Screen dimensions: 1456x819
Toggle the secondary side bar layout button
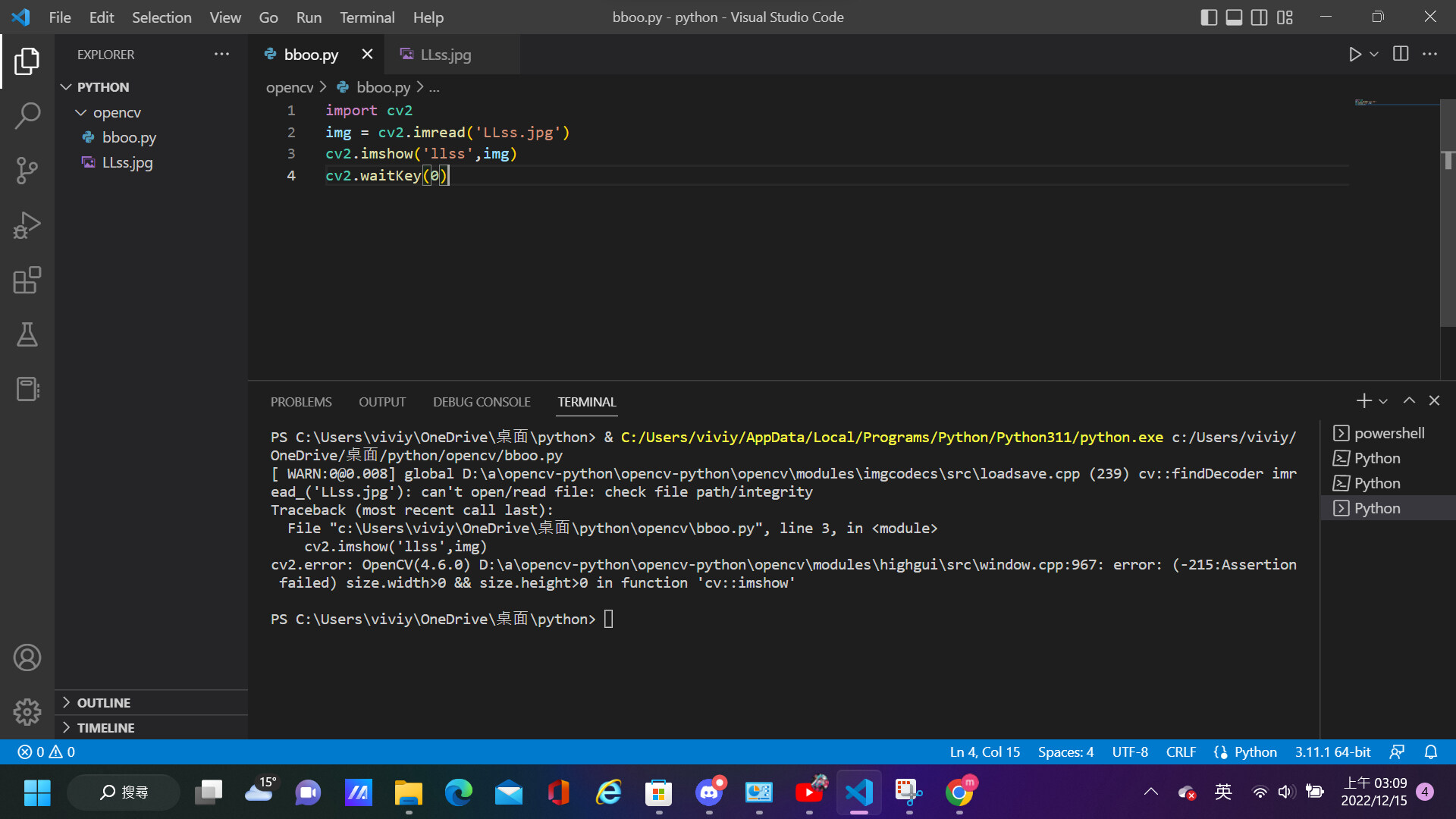1259,17
